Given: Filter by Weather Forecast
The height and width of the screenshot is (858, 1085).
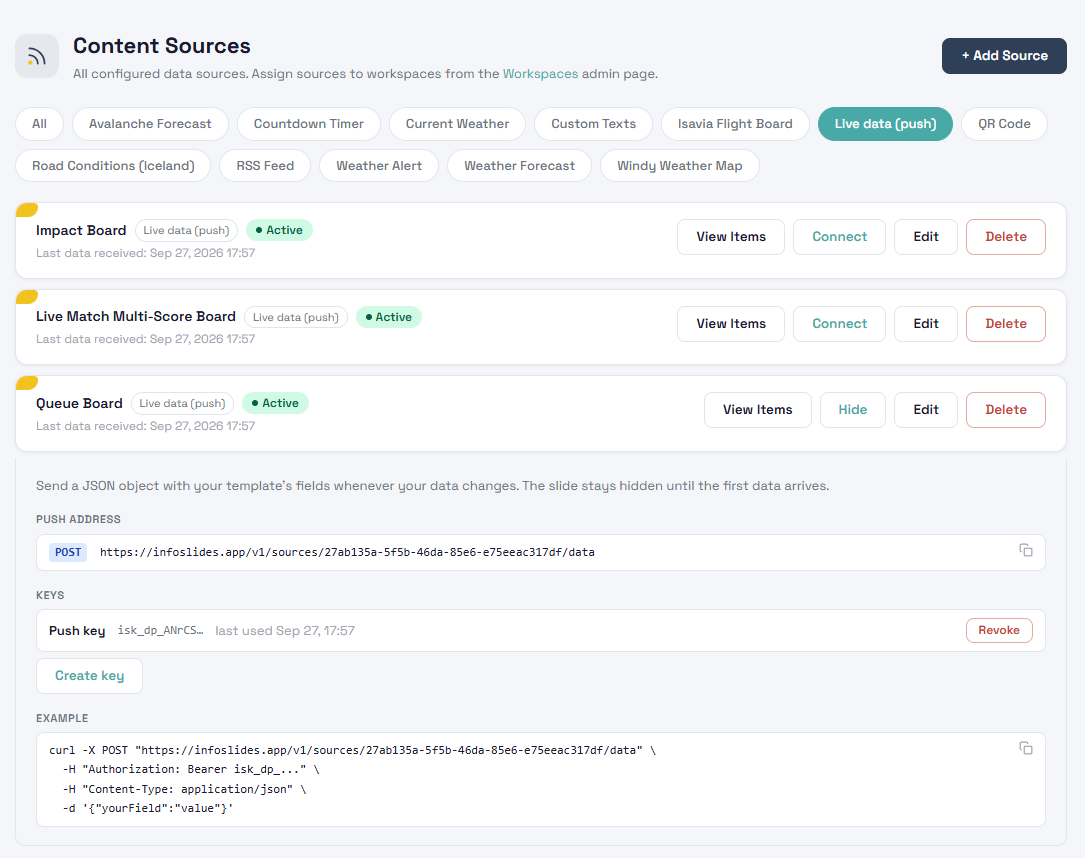Looking at the screenshot, I should point(519,166).
